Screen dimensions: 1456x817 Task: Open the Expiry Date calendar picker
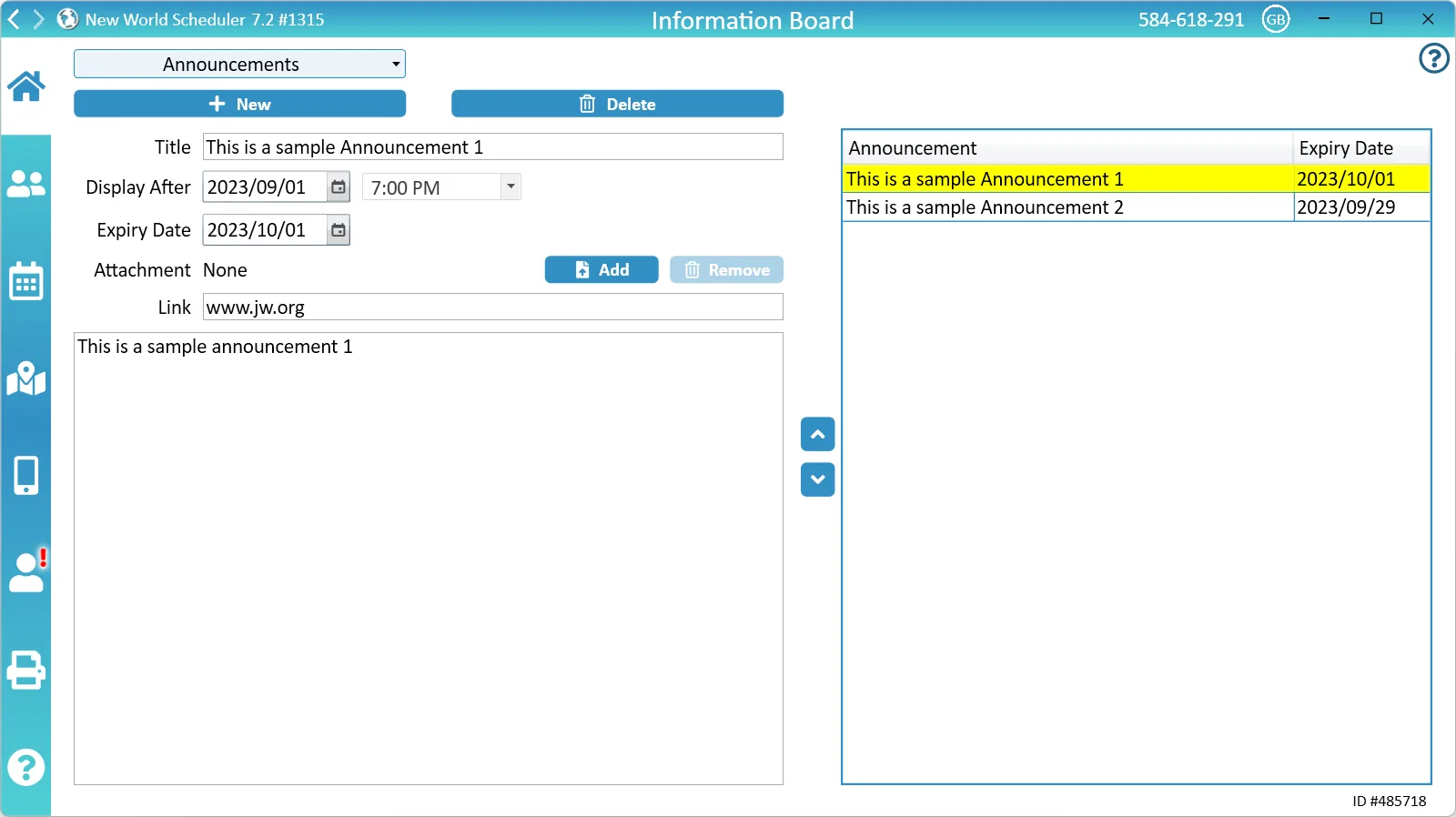339,230
